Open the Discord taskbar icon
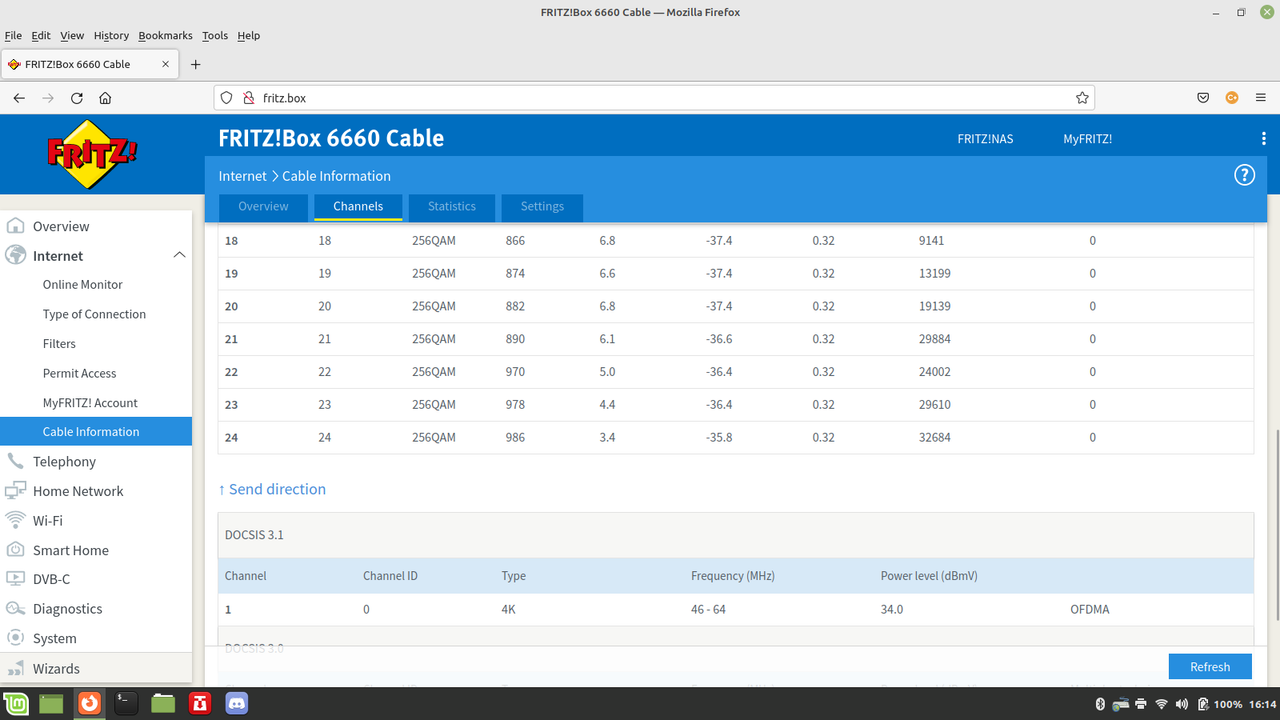 [x=237, y=704]
